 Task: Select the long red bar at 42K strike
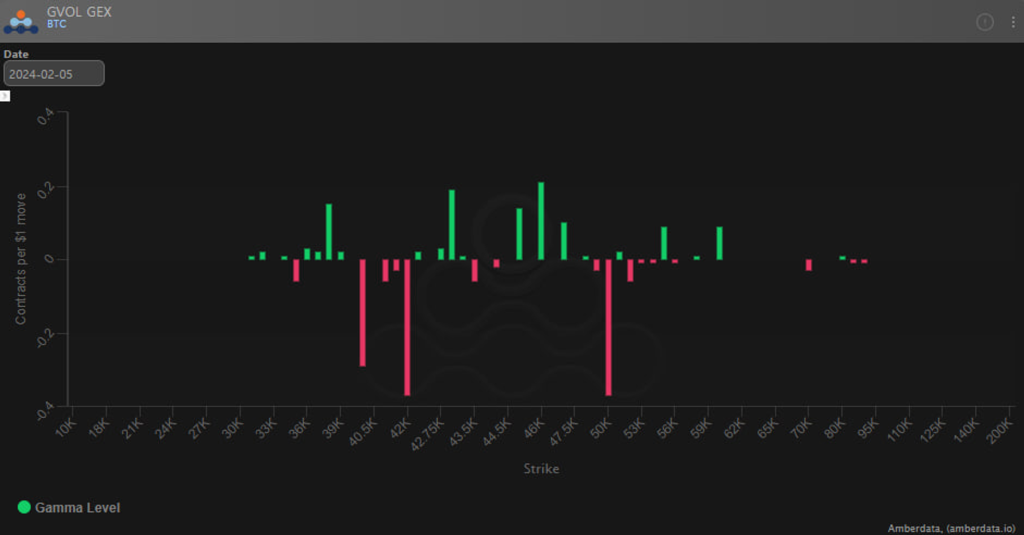pyautogui.click(x=407, y=327)
